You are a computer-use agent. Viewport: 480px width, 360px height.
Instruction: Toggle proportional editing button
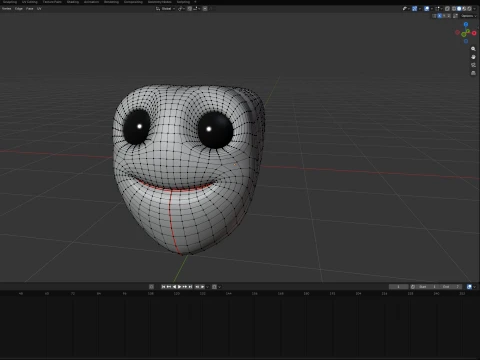tap(205, 9)
